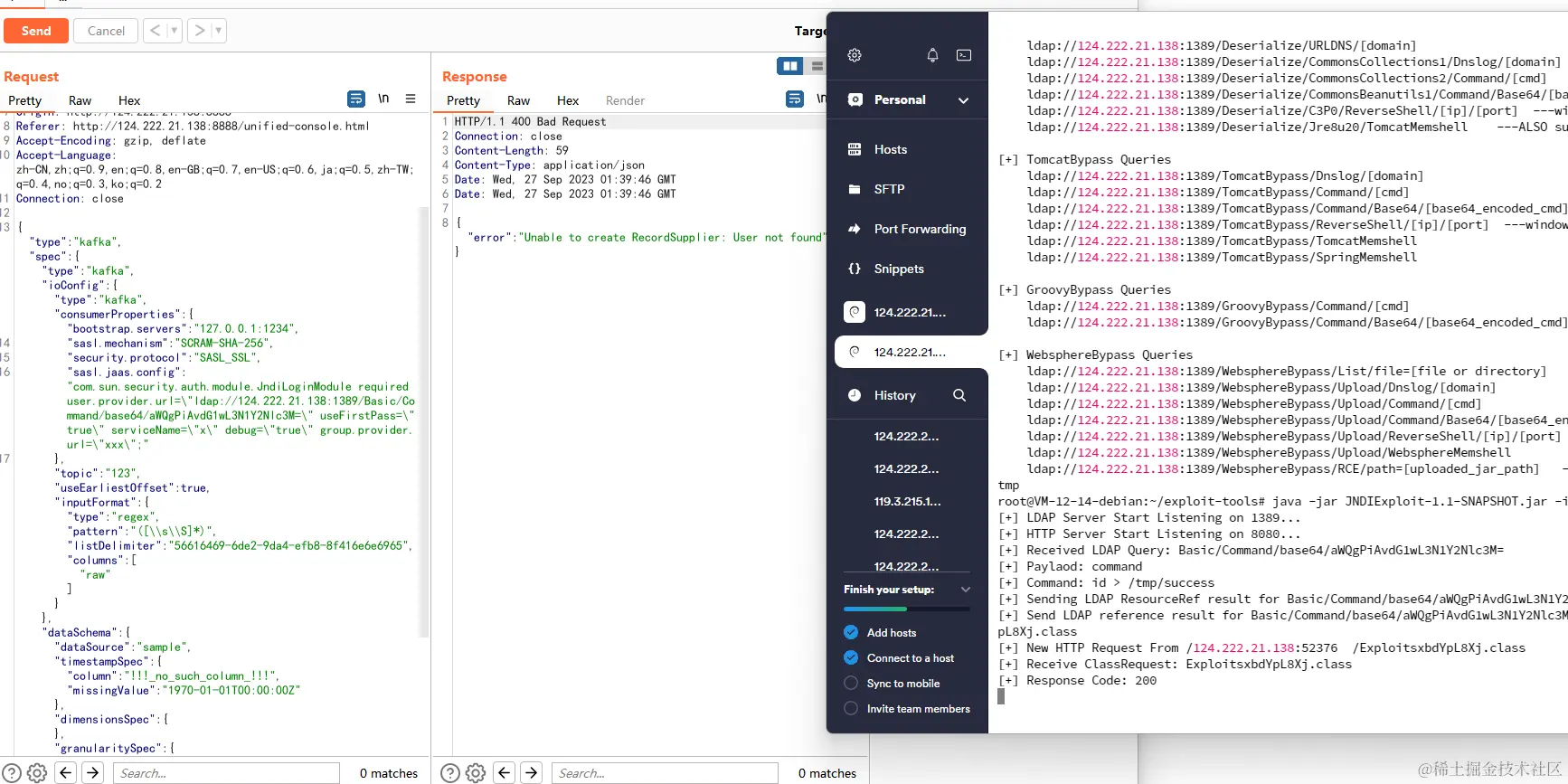The width and height of the screenshot is (1568, 784).
Task: Open the Request panel hamburger menu
Action: point(411,99)
